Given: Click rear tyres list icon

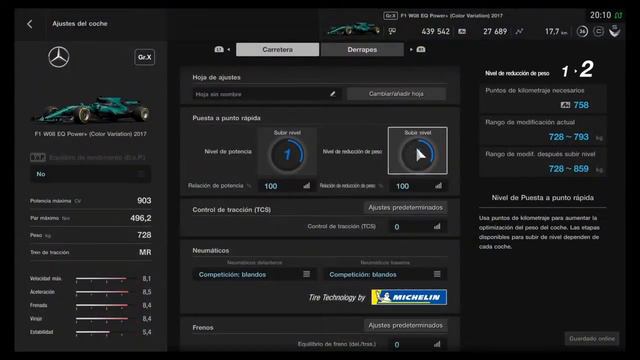Looking at the screenshot, I should pyautogui.click(x=437, y=274).
